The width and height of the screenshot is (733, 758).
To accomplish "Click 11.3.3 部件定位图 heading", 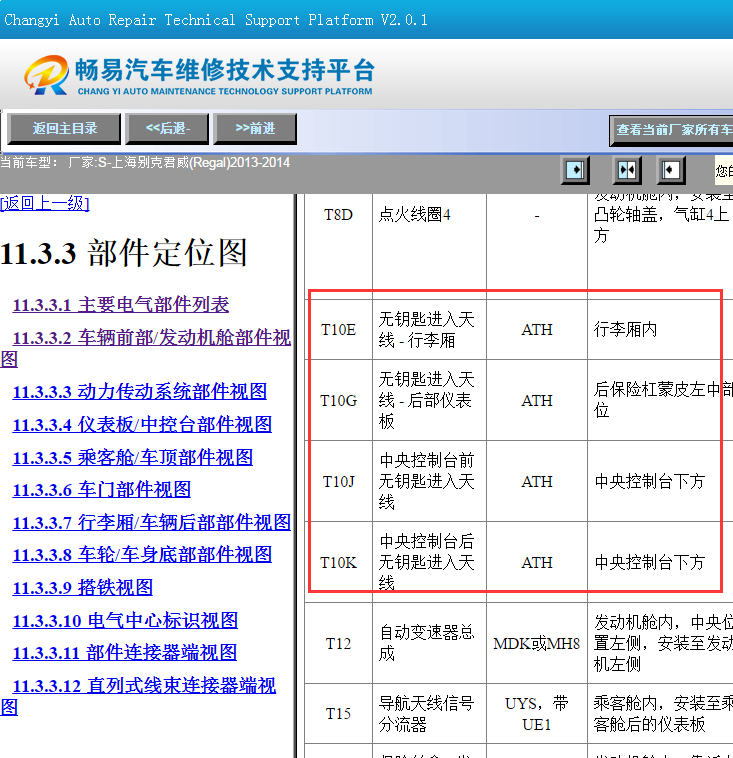I will coord(124,253).
